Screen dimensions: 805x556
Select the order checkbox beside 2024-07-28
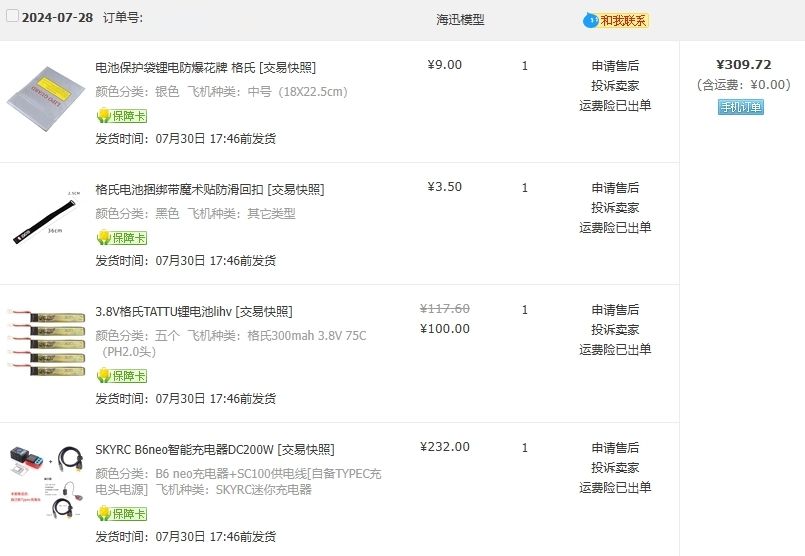[13, 17]
